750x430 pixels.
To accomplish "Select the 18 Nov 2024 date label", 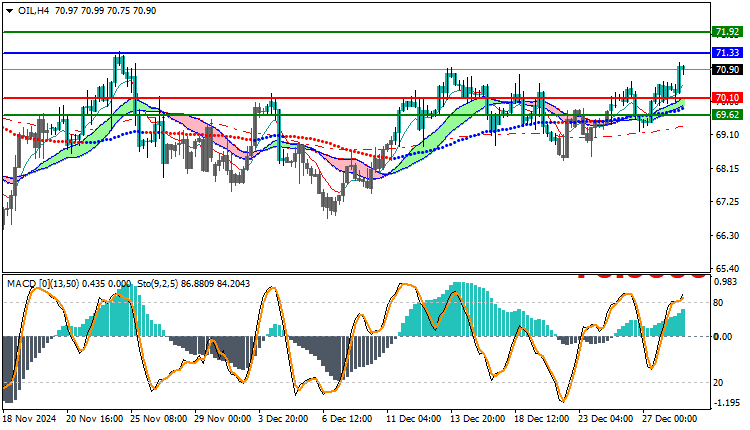I will [x=29, y=419].
